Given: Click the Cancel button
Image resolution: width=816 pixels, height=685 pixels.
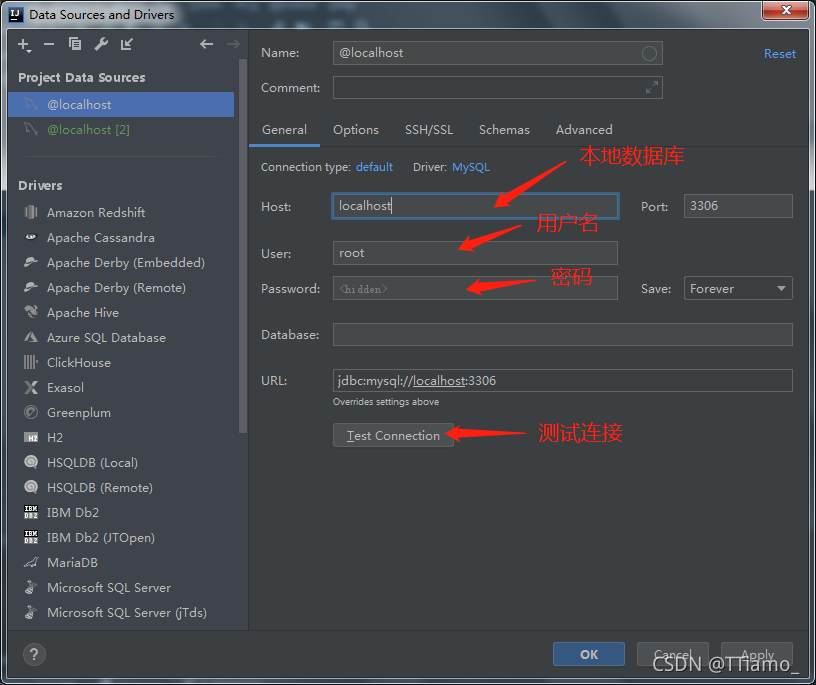Looking at the screenshot, I should 673,654.
